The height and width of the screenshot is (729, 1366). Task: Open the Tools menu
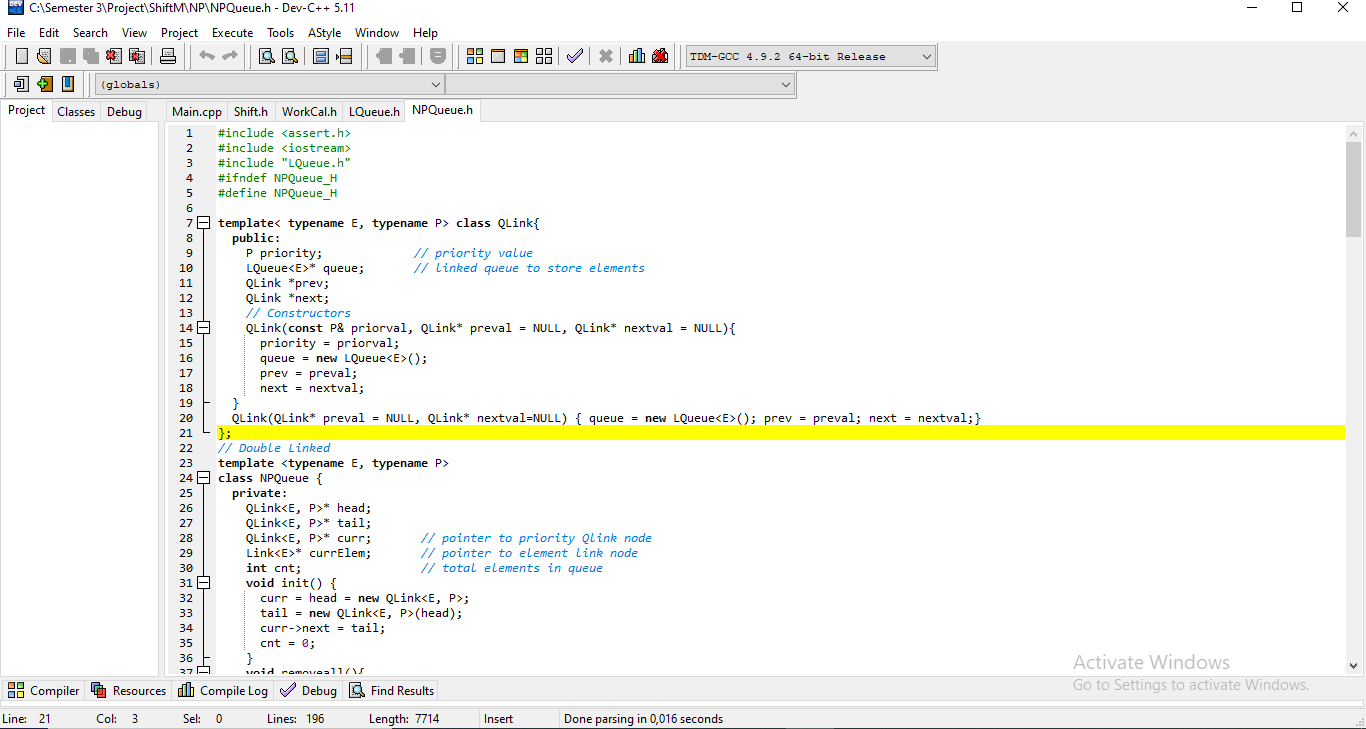coord(280,33)
